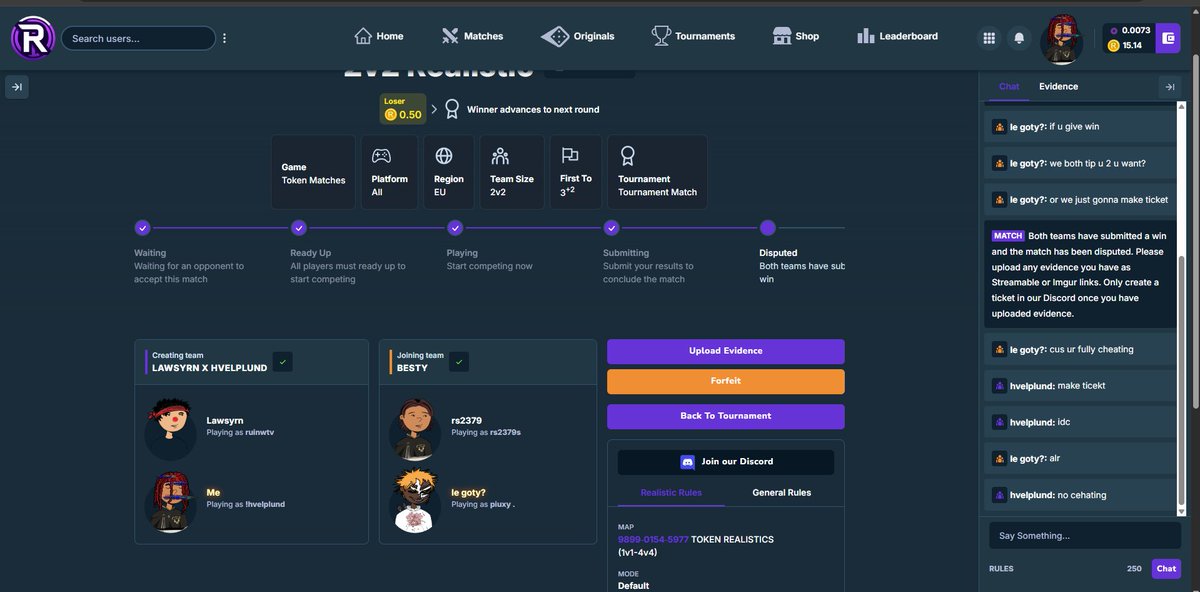Click the First To flag icon
The image size is (1200, 592).
(570, 155)
